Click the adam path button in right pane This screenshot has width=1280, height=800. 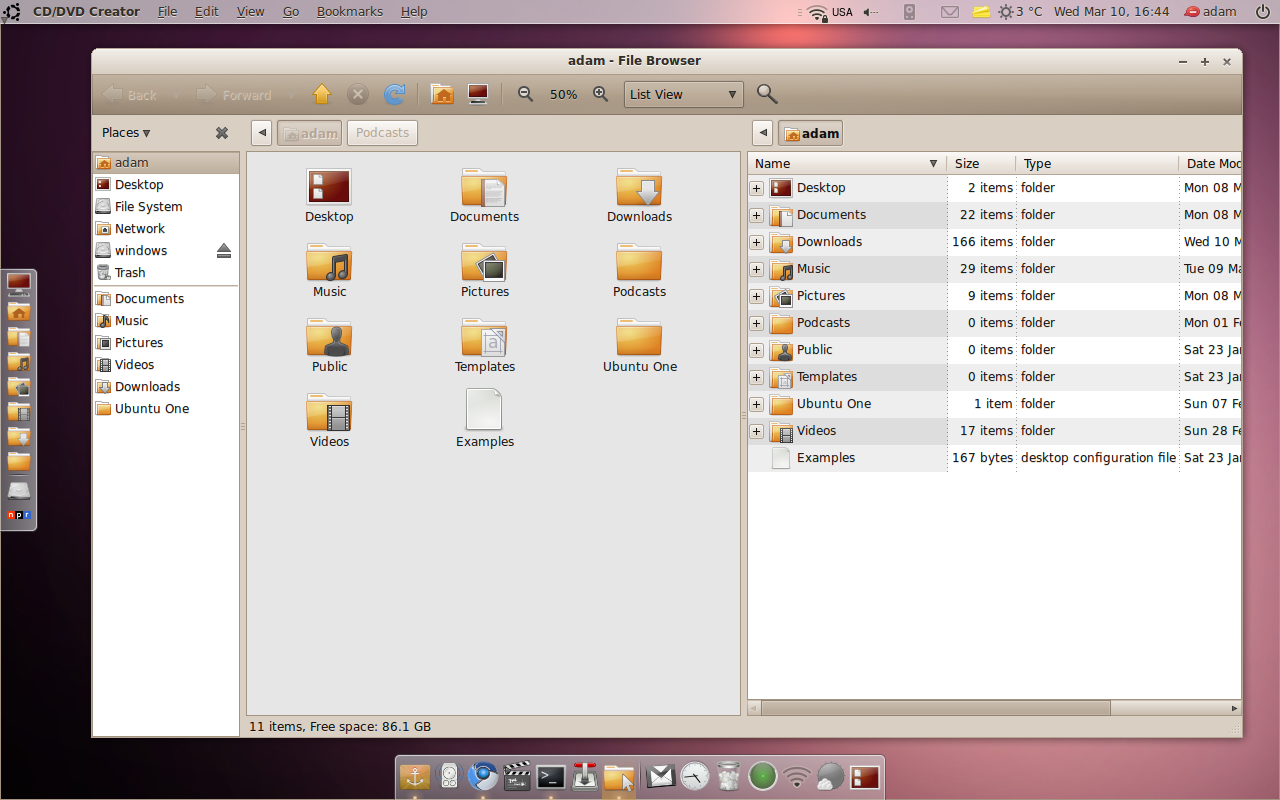(810, 133)
